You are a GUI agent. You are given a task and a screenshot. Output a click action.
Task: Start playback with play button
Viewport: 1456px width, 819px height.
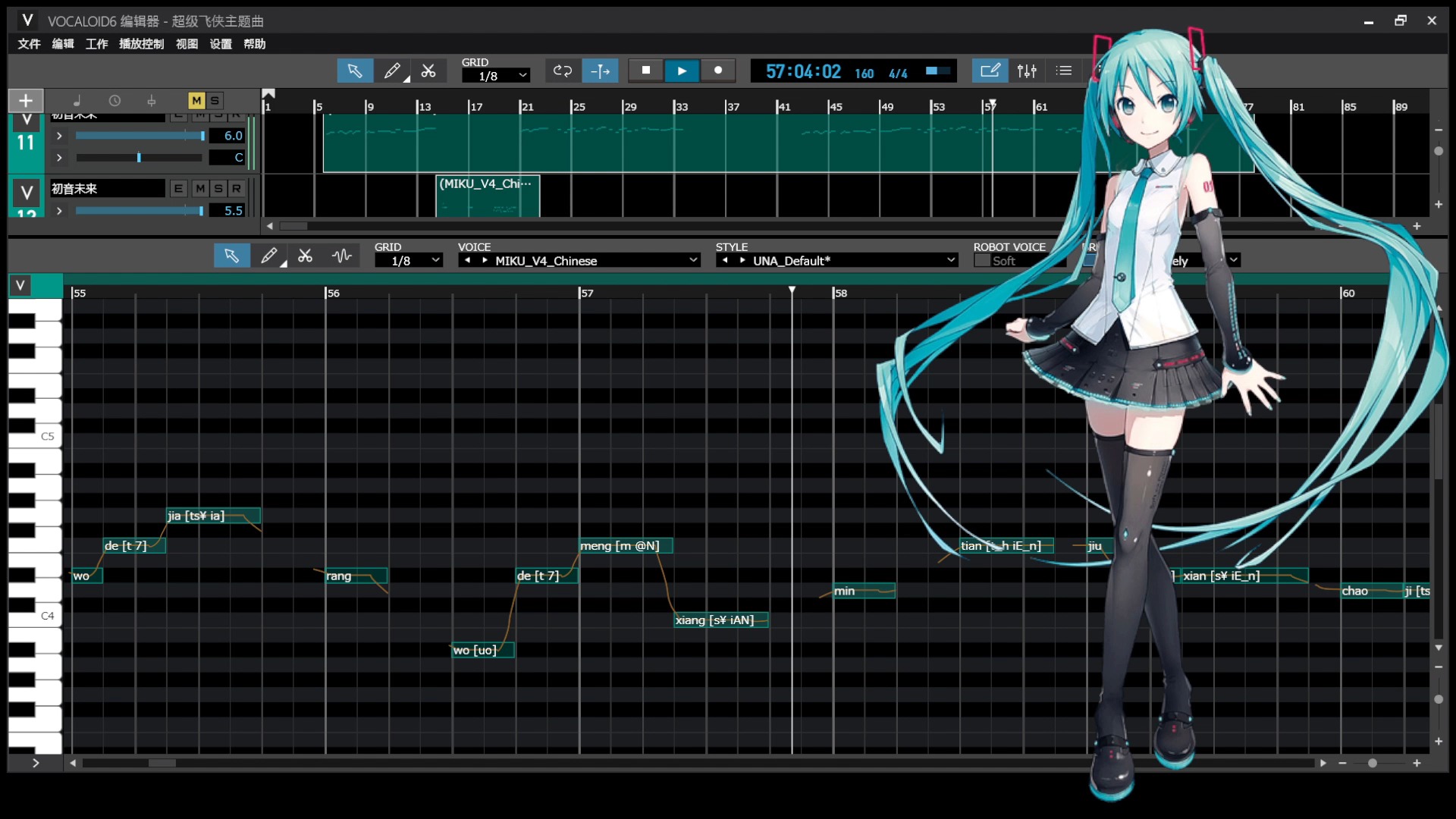[x=682, y=71]
